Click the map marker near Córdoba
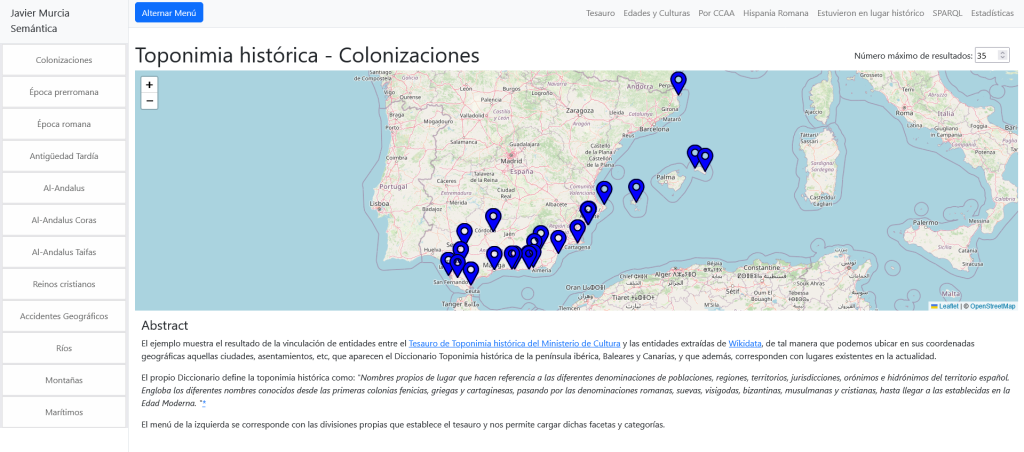The width and height of the screenshot is (1024, 452). coord(493,218)
